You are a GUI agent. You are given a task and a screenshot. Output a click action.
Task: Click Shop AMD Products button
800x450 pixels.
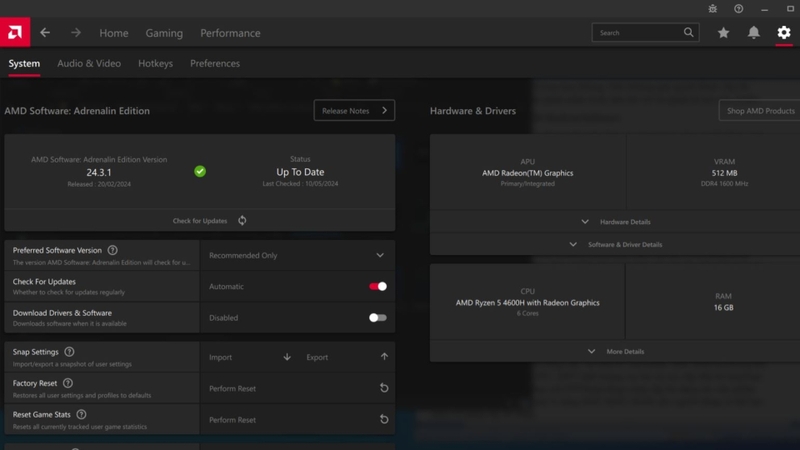[760, 110]
